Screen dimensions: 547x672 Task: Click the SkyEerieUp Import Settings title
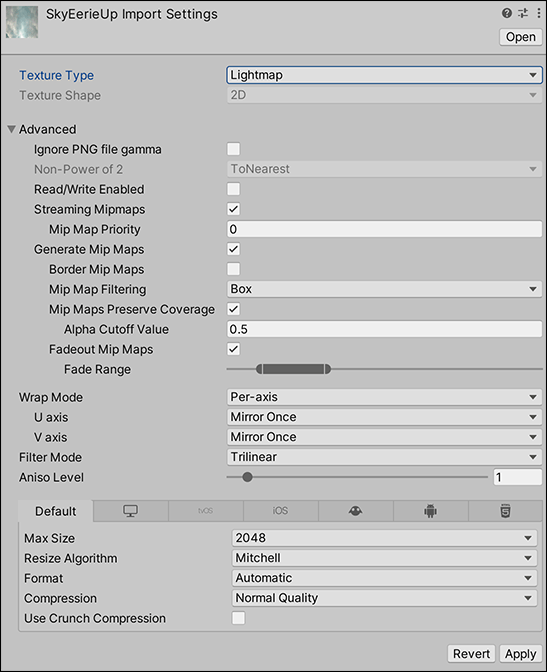(x=132, y=14)
